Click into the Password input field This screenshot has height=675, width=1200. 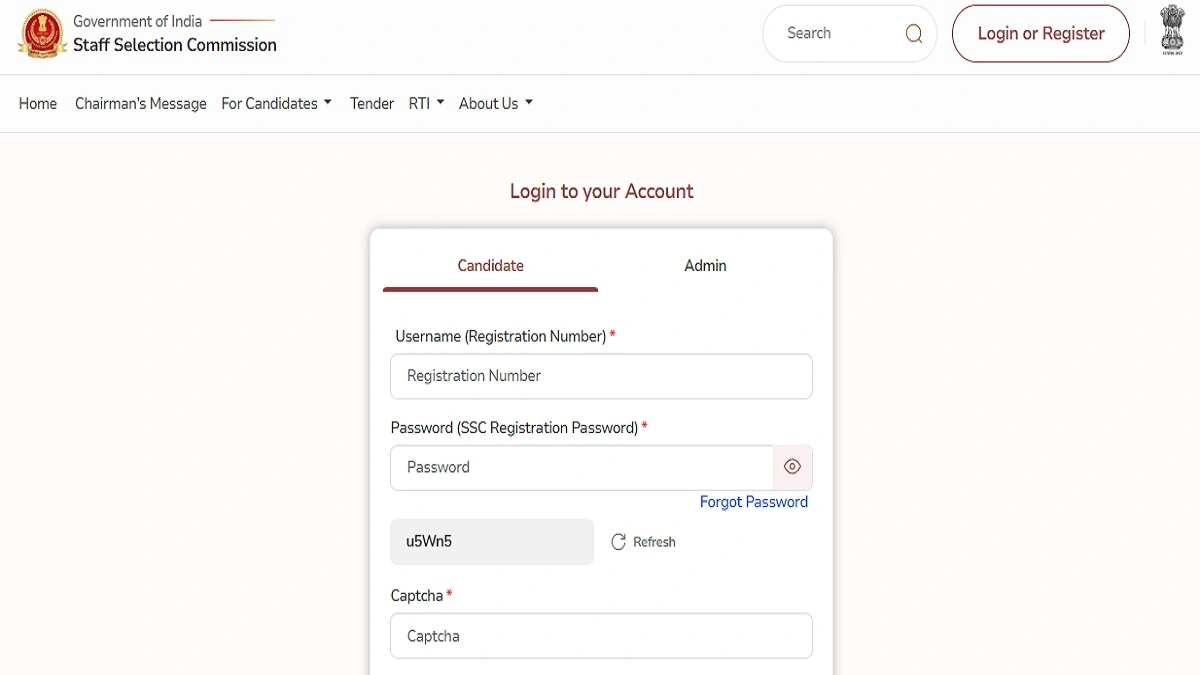coord(581,467)
